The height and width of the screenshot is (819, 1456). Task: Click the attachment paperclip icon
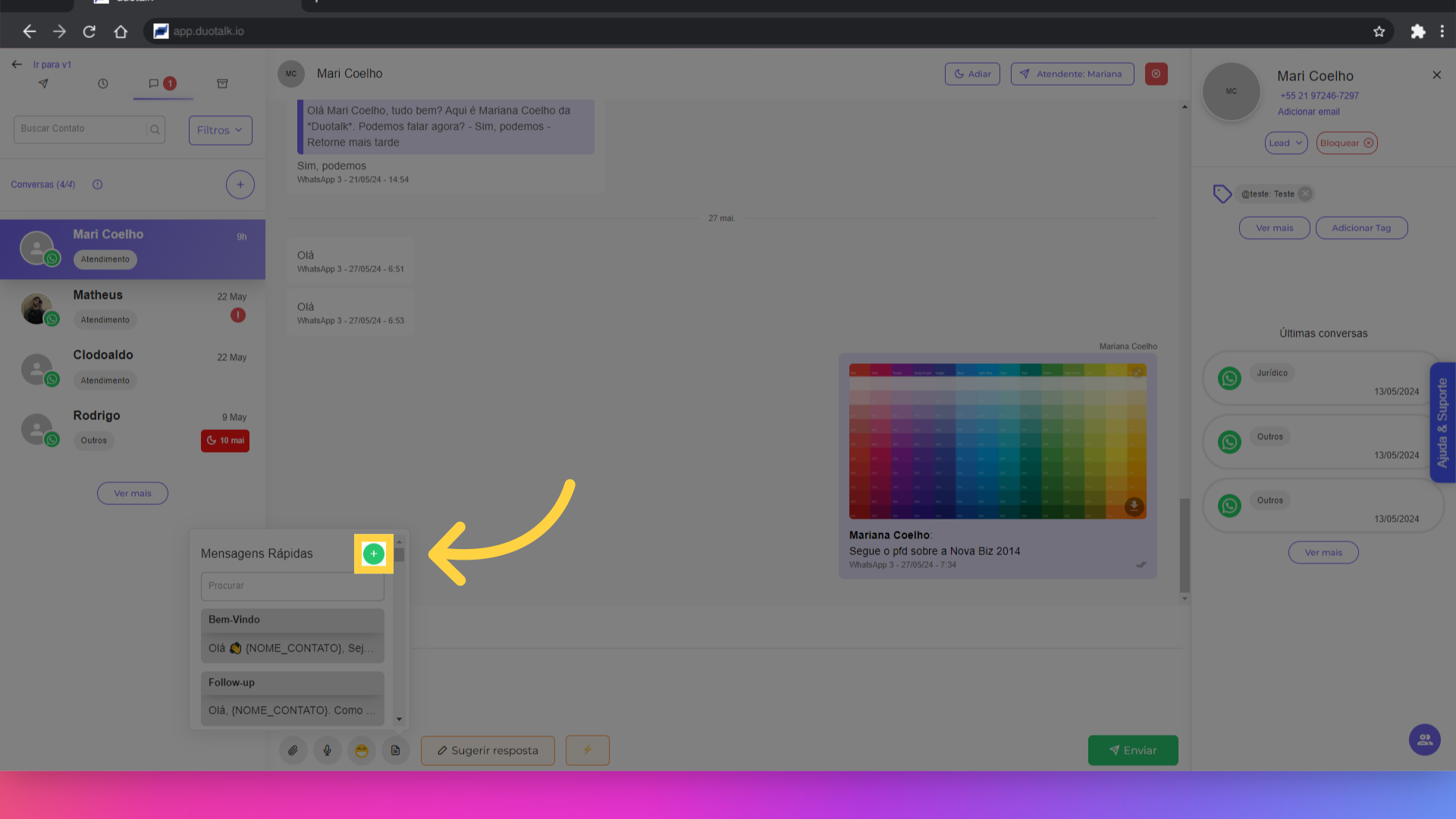[293, 751]
